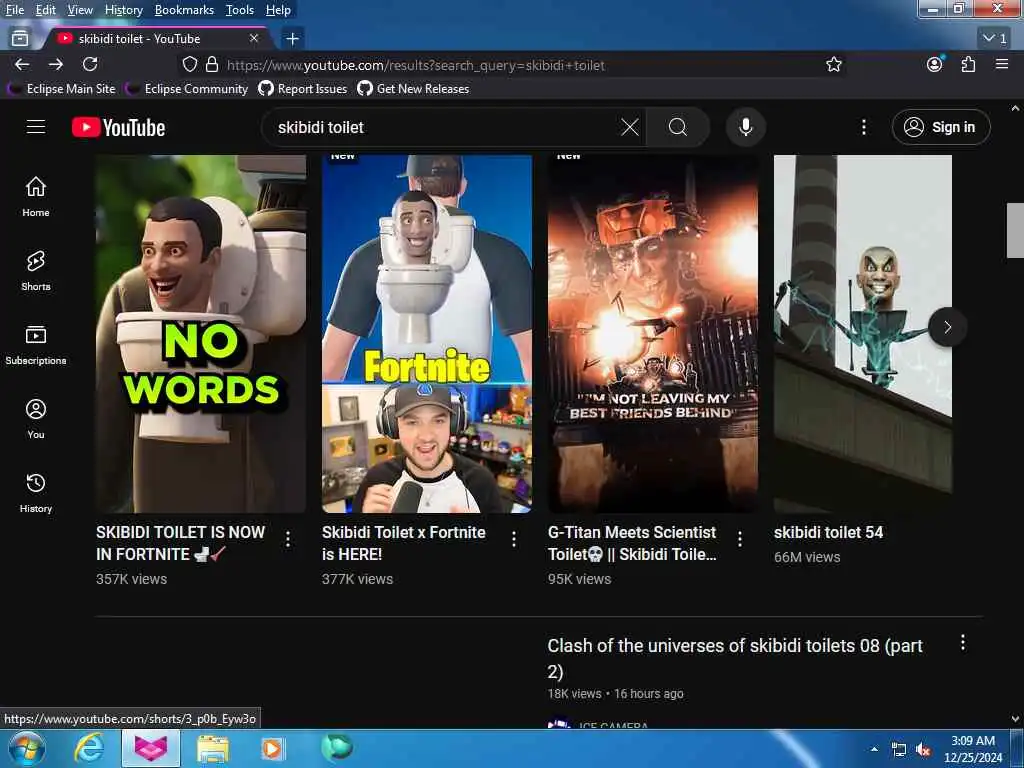The width and height of the screenshot is (1024, 768).
Task: Open the Windows Start menu
Action: (26, 748)
